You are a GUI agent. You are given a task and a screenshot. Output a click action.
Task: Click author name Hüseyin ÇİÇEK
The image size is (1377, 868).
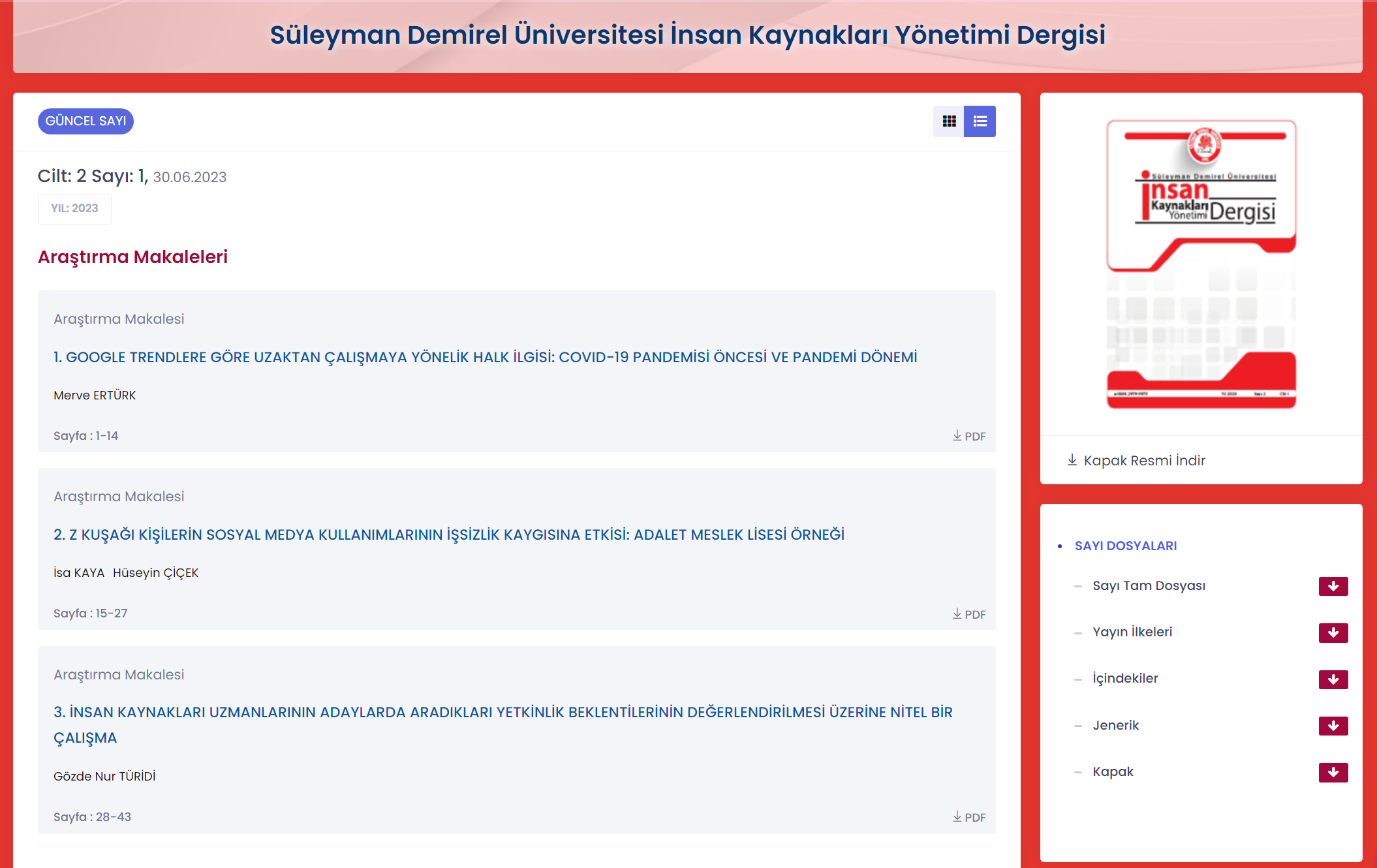(155, 573)
